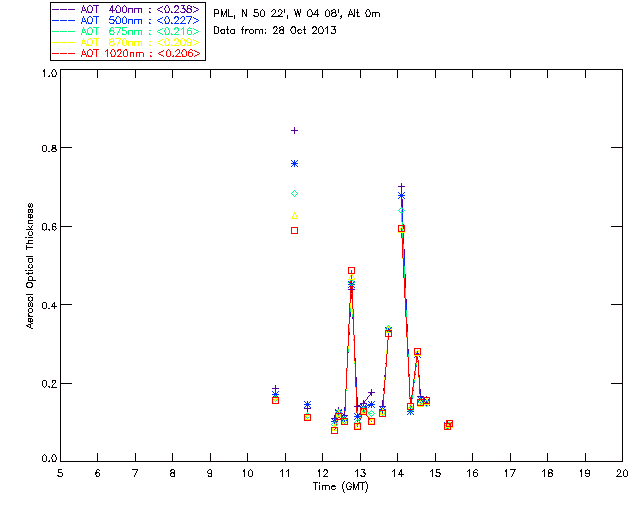The width and height of the screenshot is (640, 512).
Task: Click the x-axis tick label 19
Action: coord(585,474)
